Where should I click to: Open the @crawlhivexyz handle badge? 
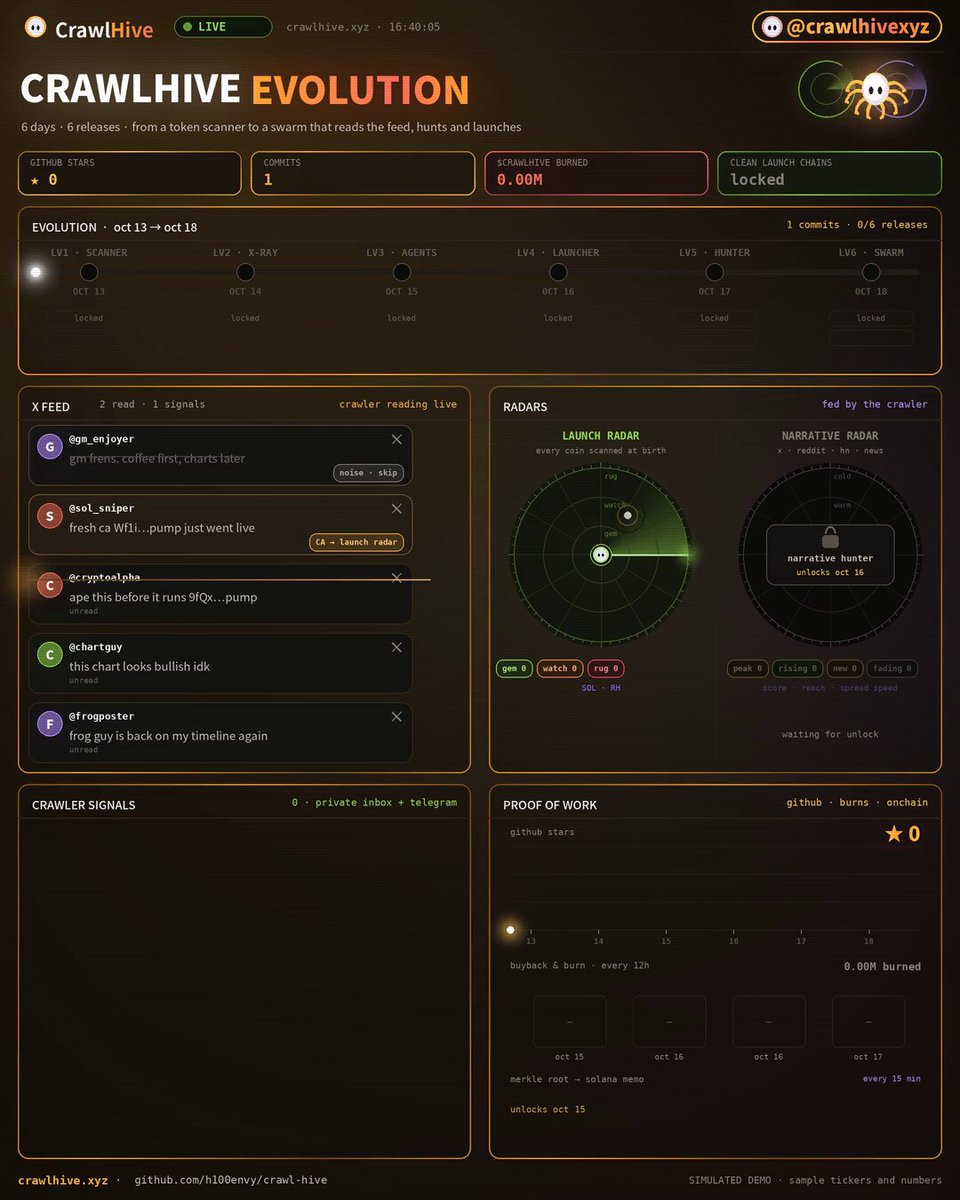tap(846, 27)
